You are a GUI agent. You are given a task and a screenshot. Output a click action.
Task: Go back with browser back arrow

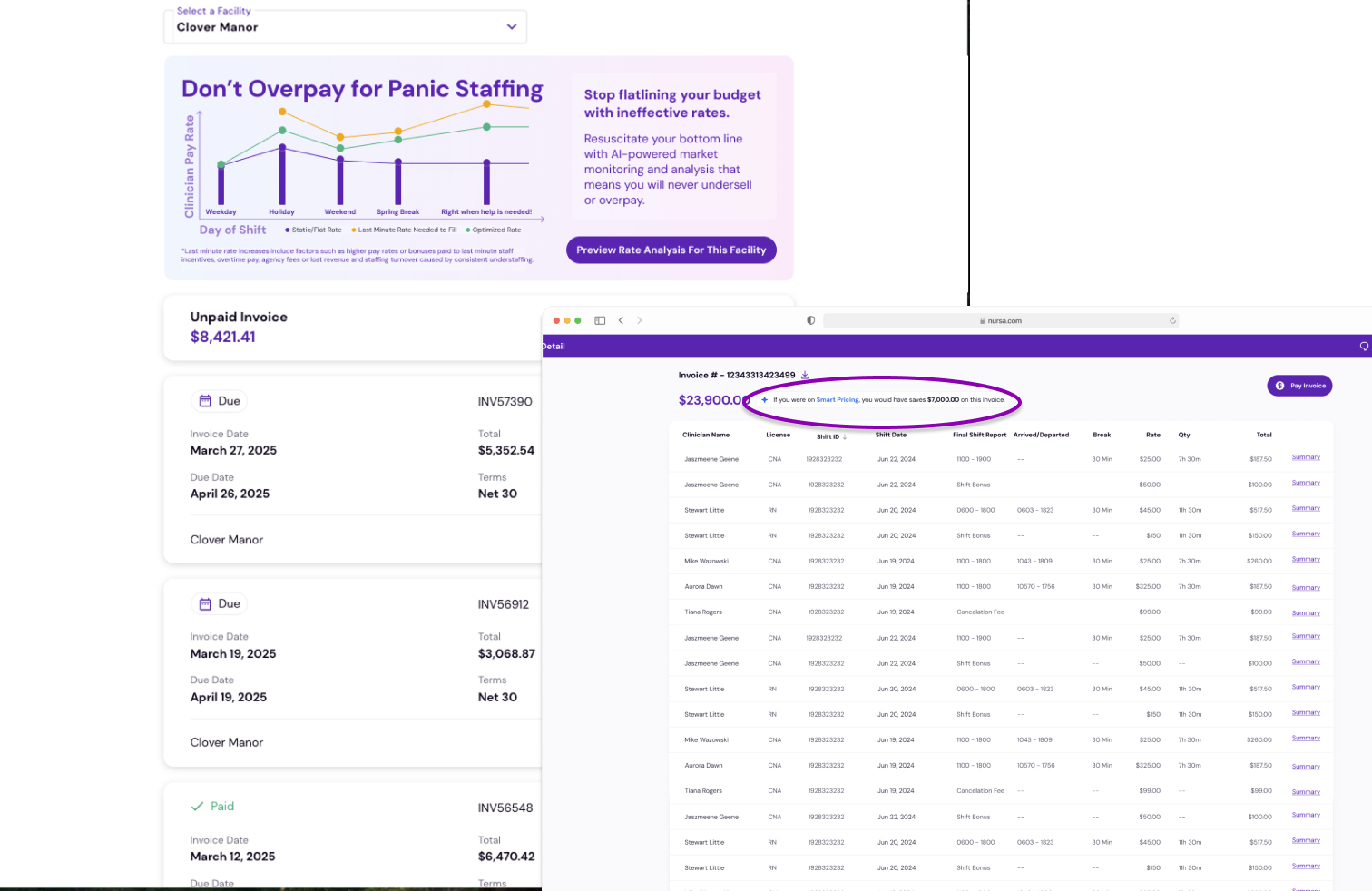point(621,320)
